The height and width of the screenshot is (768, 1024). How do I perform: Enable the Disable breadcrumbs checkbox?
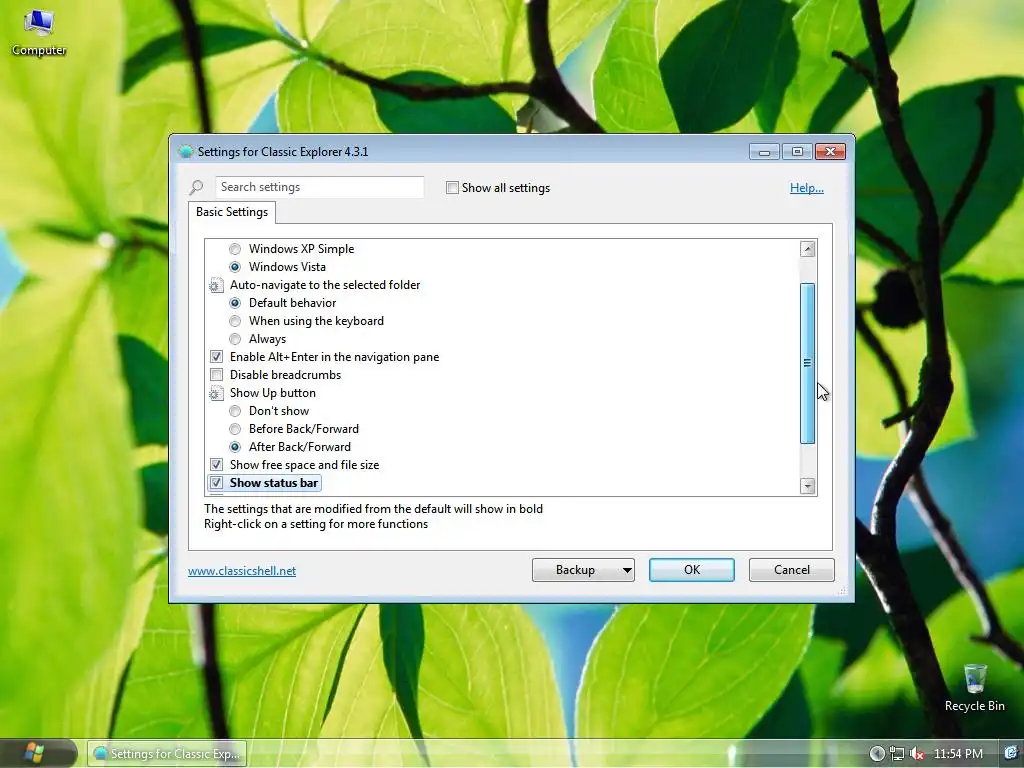click(x=216, y=375)
